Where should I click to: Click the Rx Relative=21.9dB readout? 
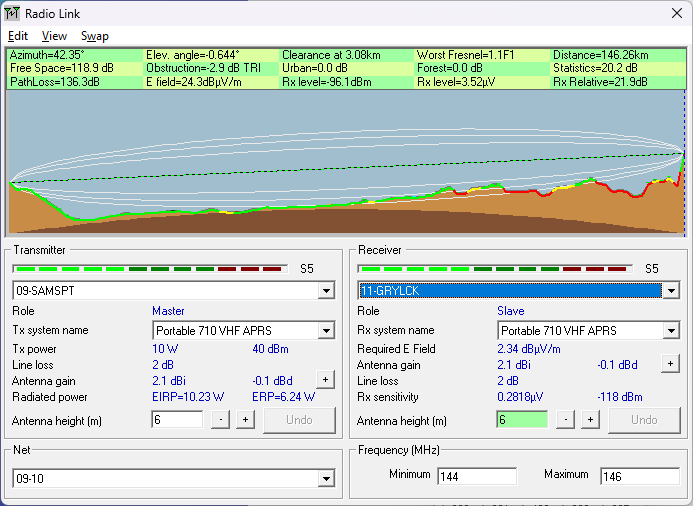point(600,82)
